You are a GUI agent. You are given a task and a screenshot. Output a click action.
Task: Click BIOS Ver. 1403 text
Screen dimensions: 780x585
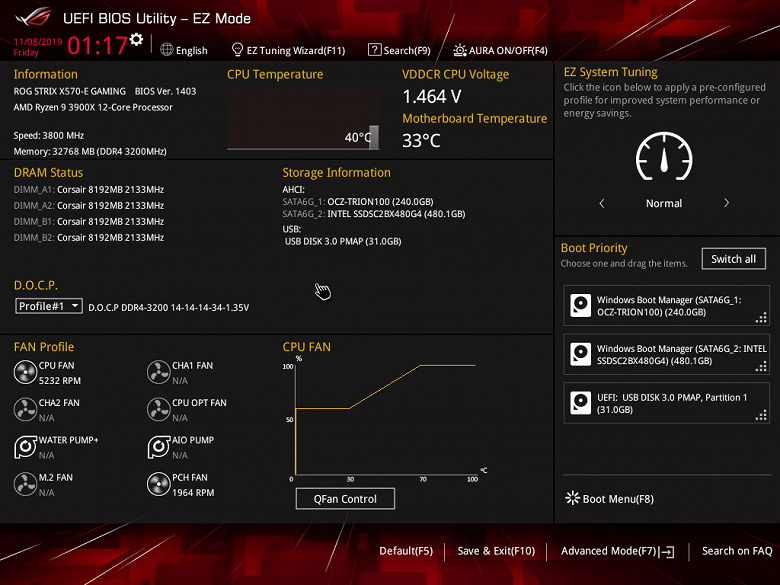(165, 91)
